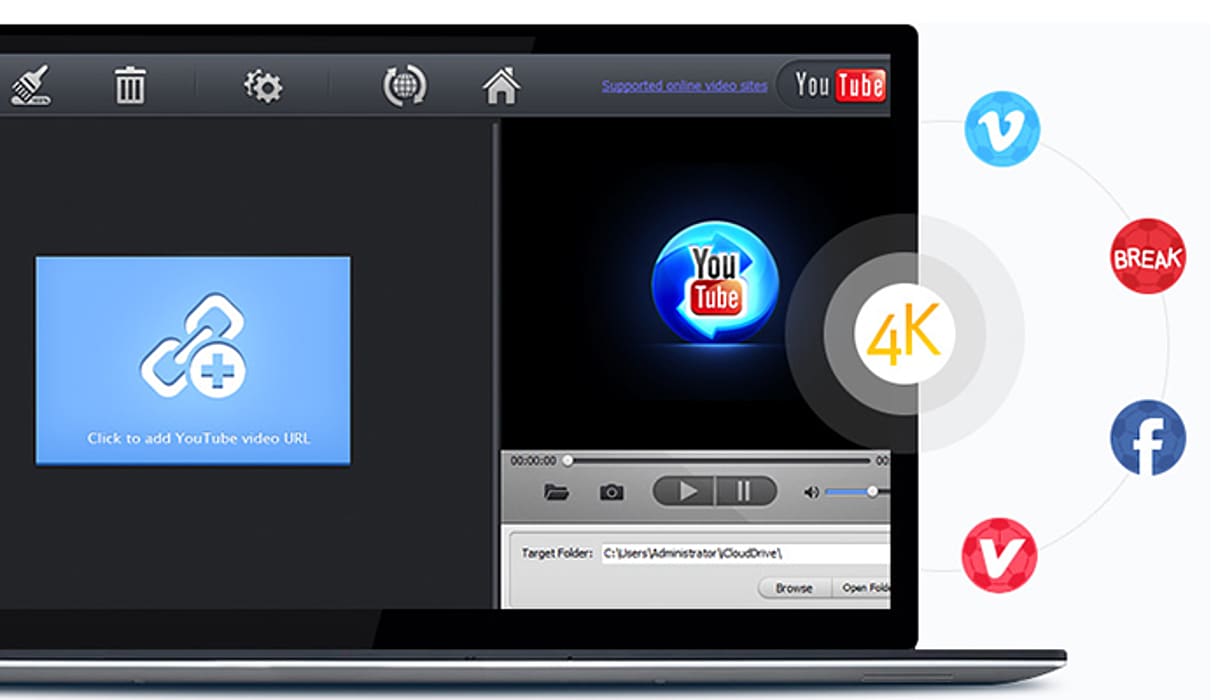
Task: Click the YouTube logo in toolbar
Action: pyautogui.click(x=838, y=86)
